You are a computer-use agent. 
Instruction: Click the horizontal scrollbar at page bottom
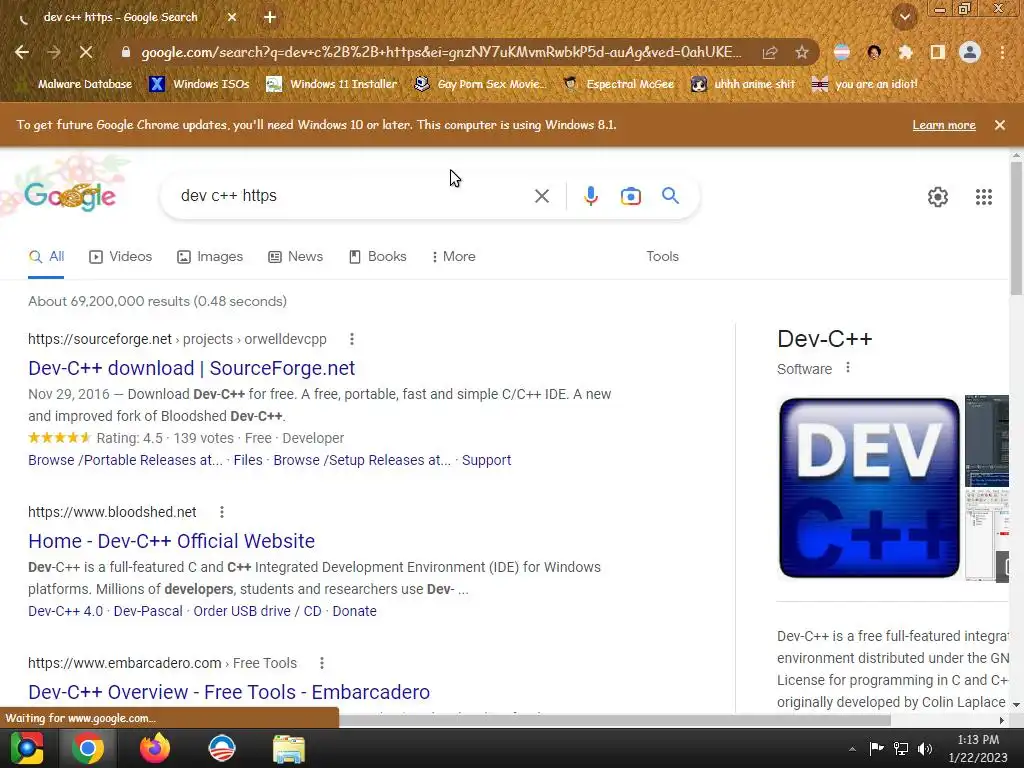pyautogui.click(x=614, y=720)
